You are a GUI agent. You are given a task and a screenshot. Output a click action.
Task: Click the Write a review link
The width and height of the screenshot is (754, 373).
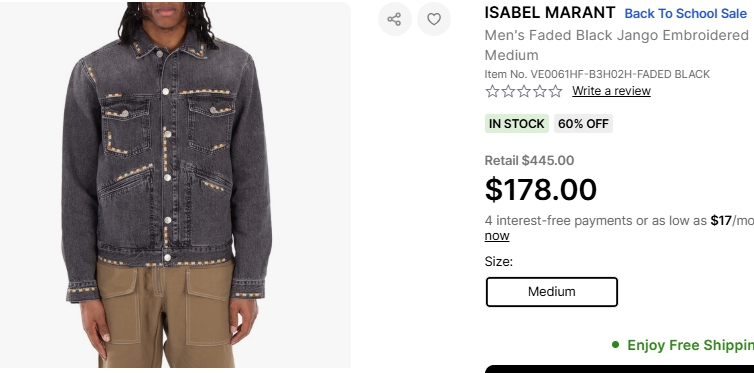pos(611,91)
